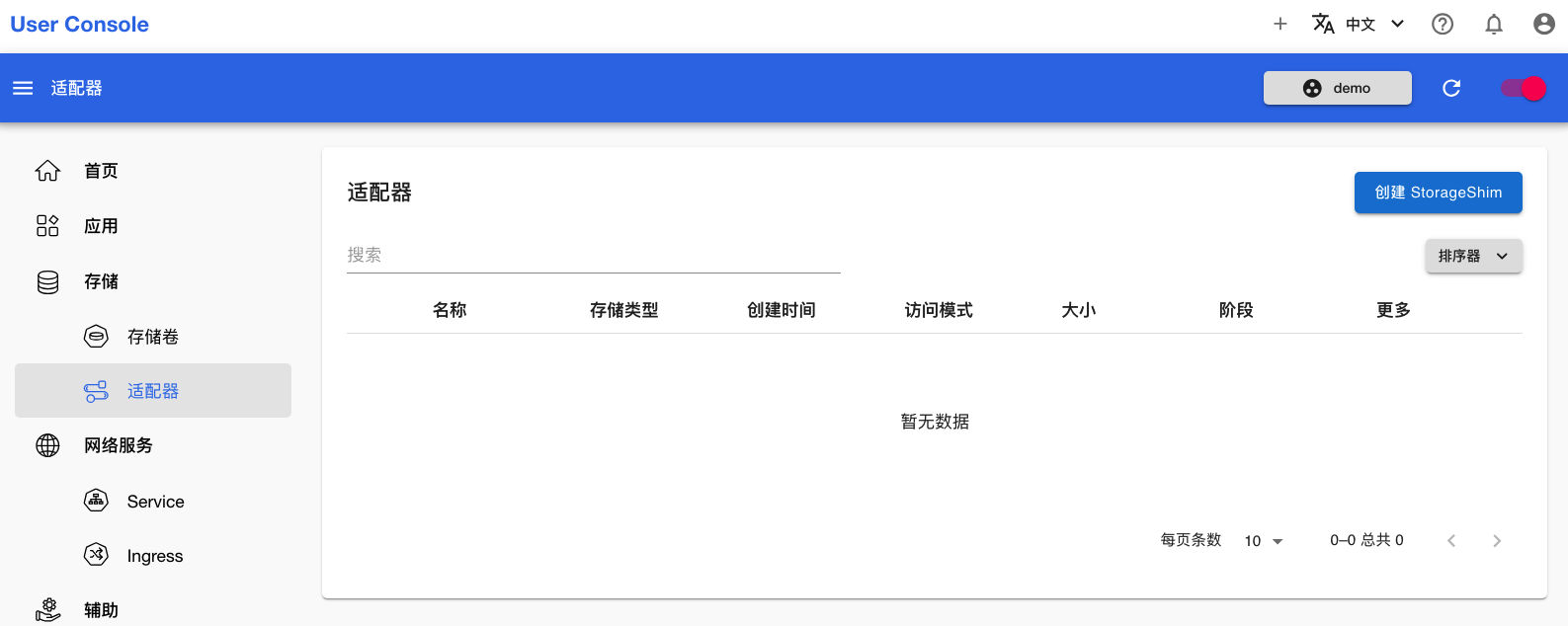Click the 0–0 总共 0 pagination text

[1366, 540]
